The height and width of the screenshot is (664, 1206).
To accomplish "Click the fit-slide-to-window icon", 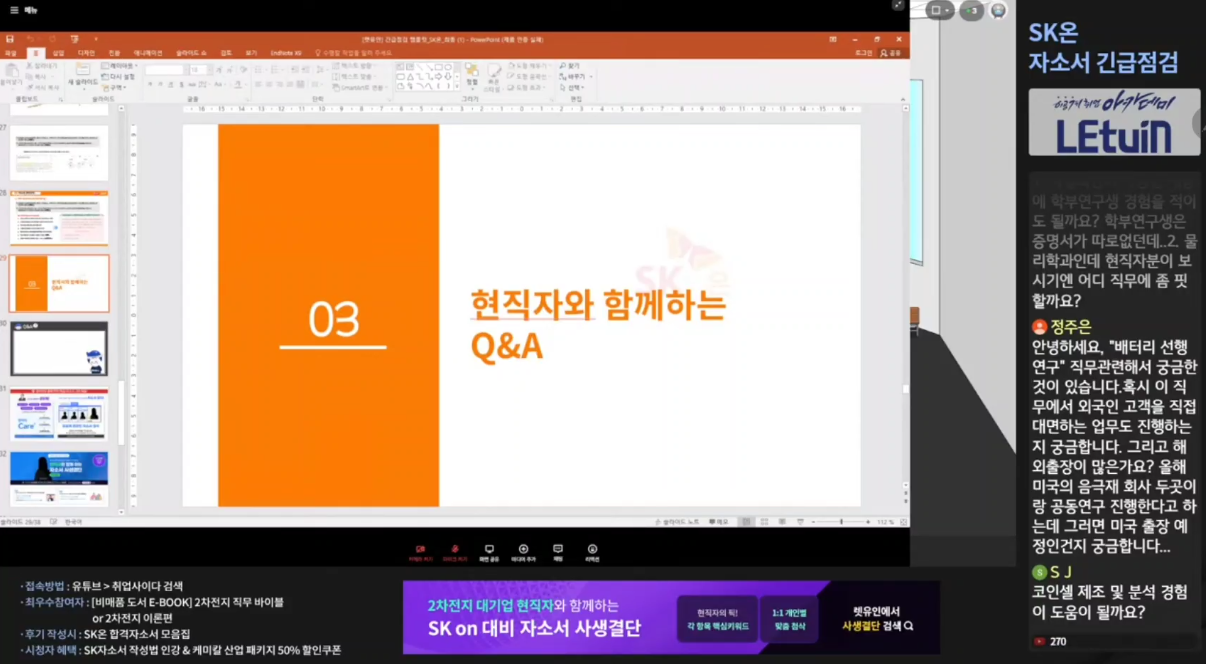I will click(x=903, y=522).
